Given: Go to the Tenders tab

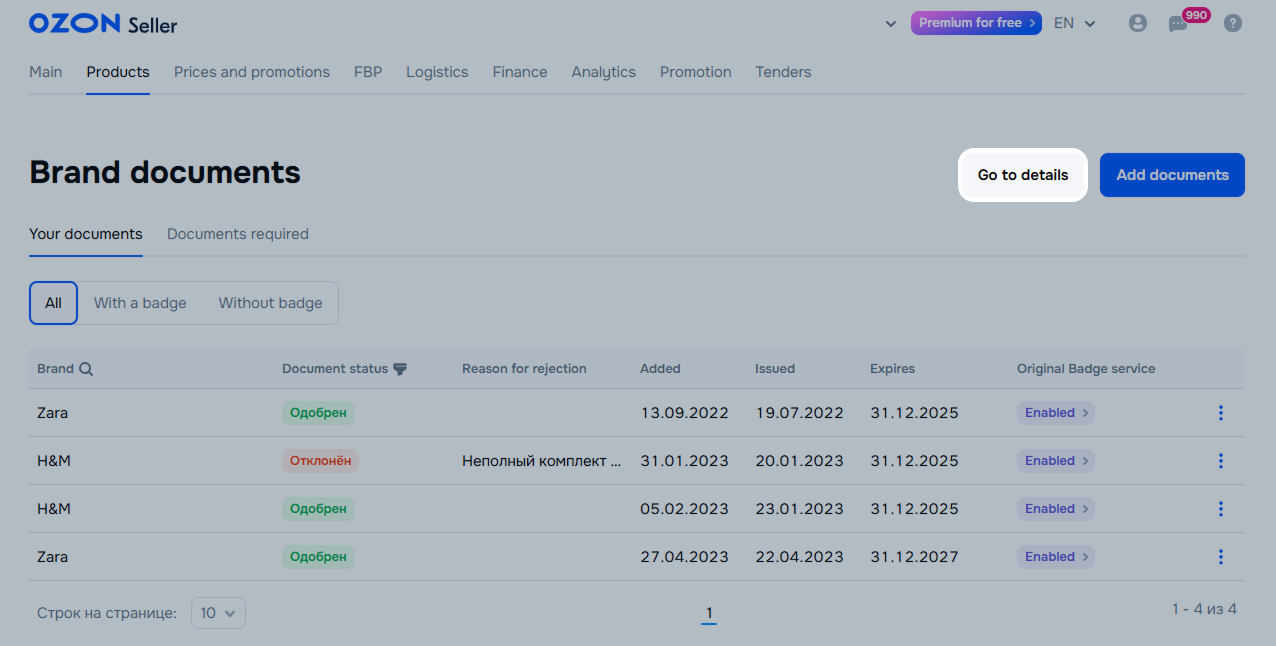Looking at the screenshot, I should pyautogui.click(x=783, y=72).
